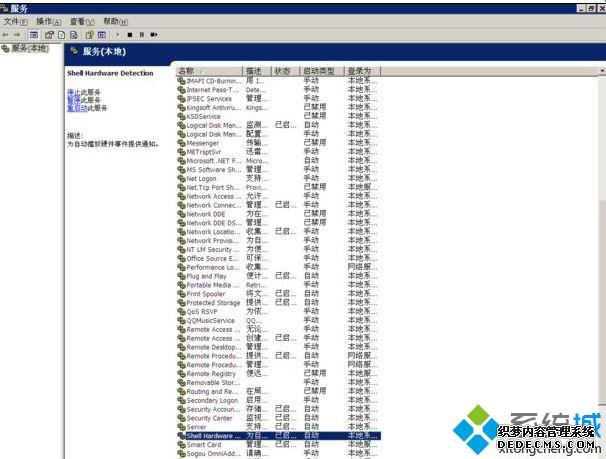The height and width of the screenshot is (459, 606).
Task: Click the window-pane icon beside the Help toolbar icon
Action: point(102,35)
